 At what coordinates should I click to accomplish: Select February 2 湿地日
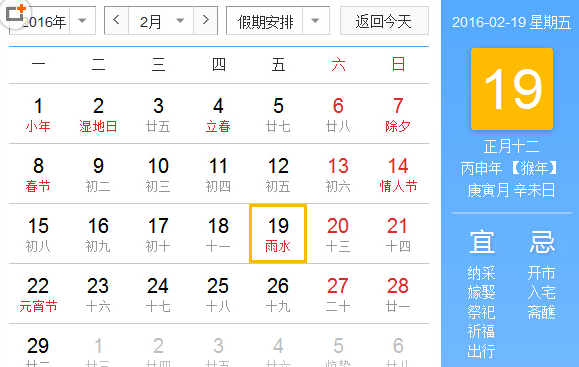pos(98,114)
